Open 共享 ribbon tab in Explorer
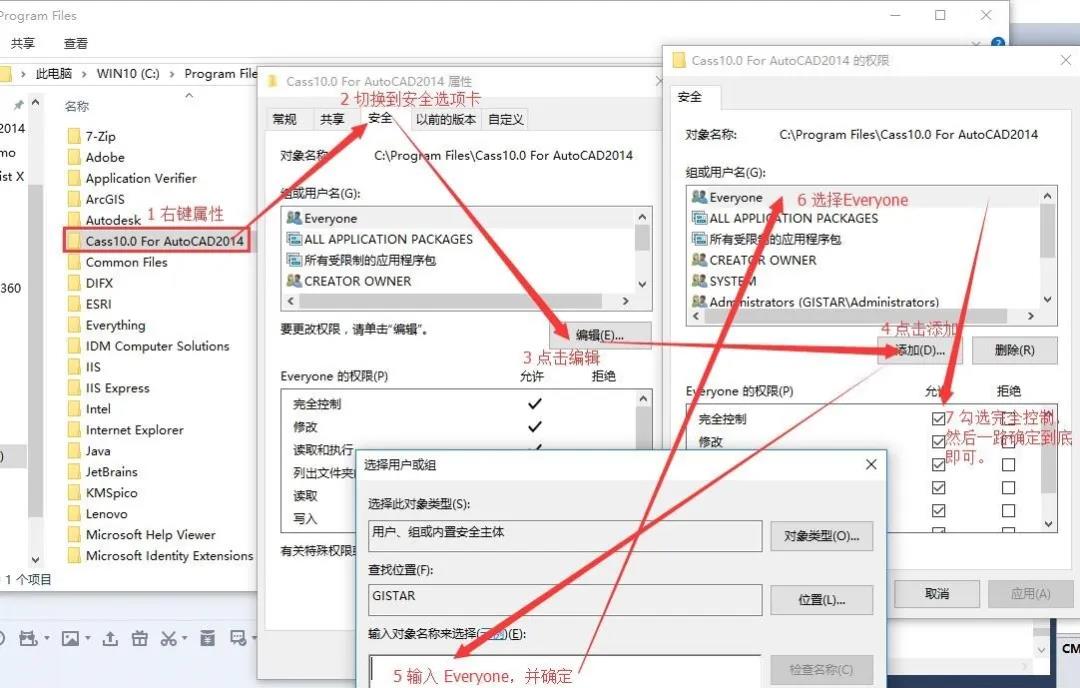This screenshot has width=1080, height=688. pyautogui.click(x=23, y=43)
